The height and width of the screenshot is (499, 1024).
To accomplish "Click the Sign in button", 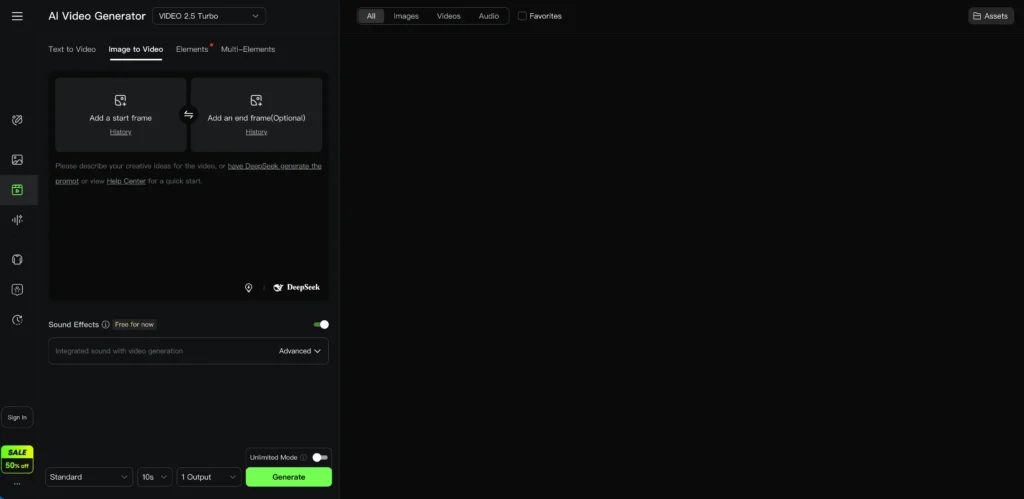I will 17,417.
